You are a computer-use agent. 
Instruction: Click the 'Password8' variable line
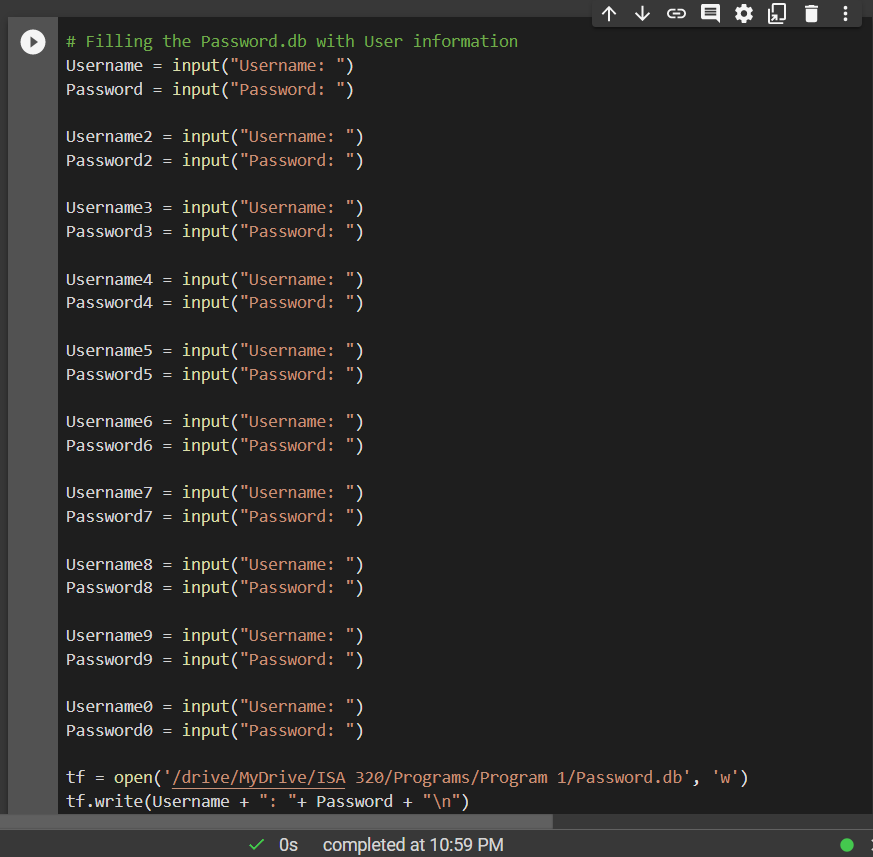point(214,588)
